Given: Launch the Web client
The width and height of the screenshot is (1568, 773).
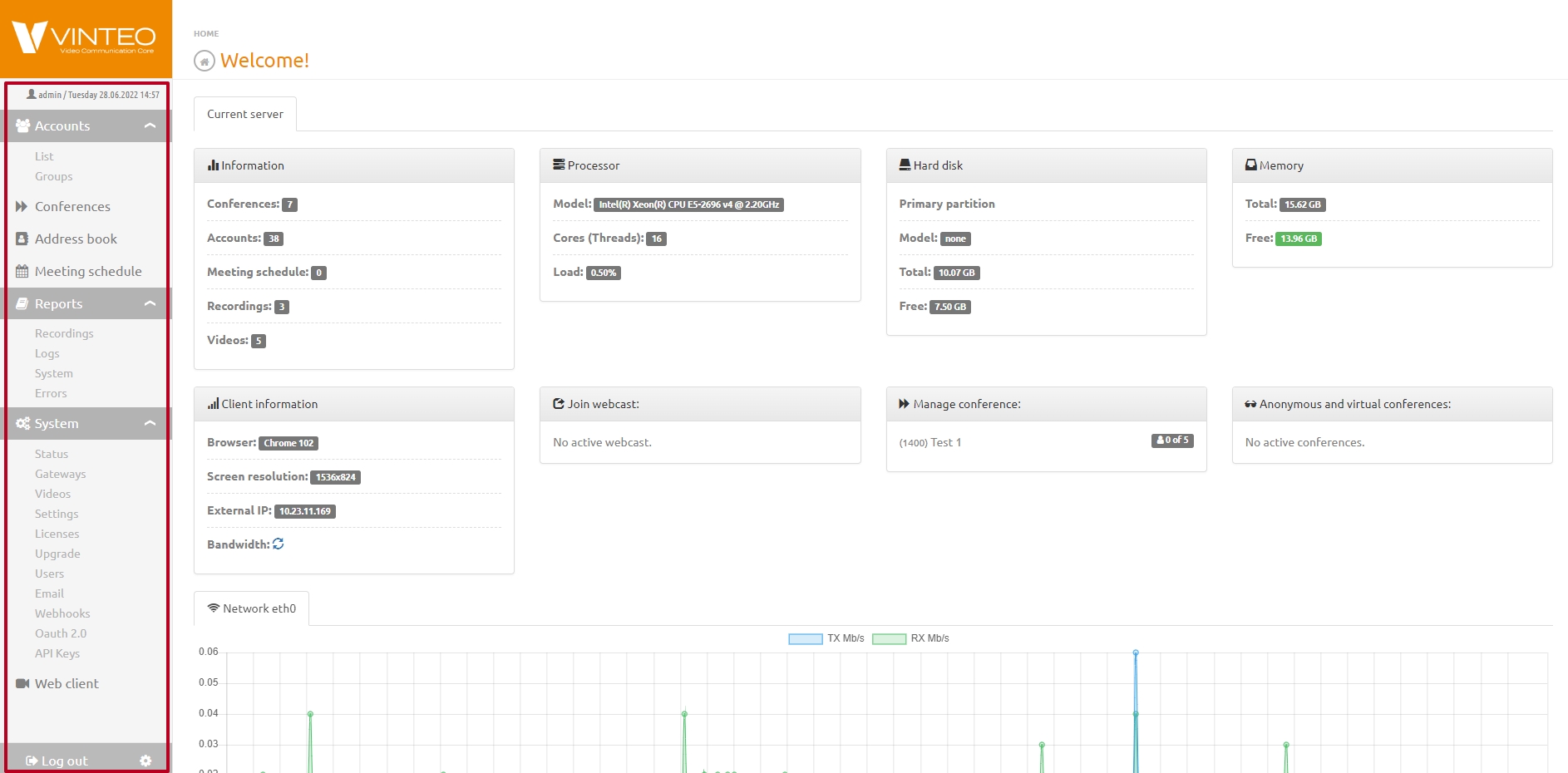Looking at the screenshot, I should [67, 683].
